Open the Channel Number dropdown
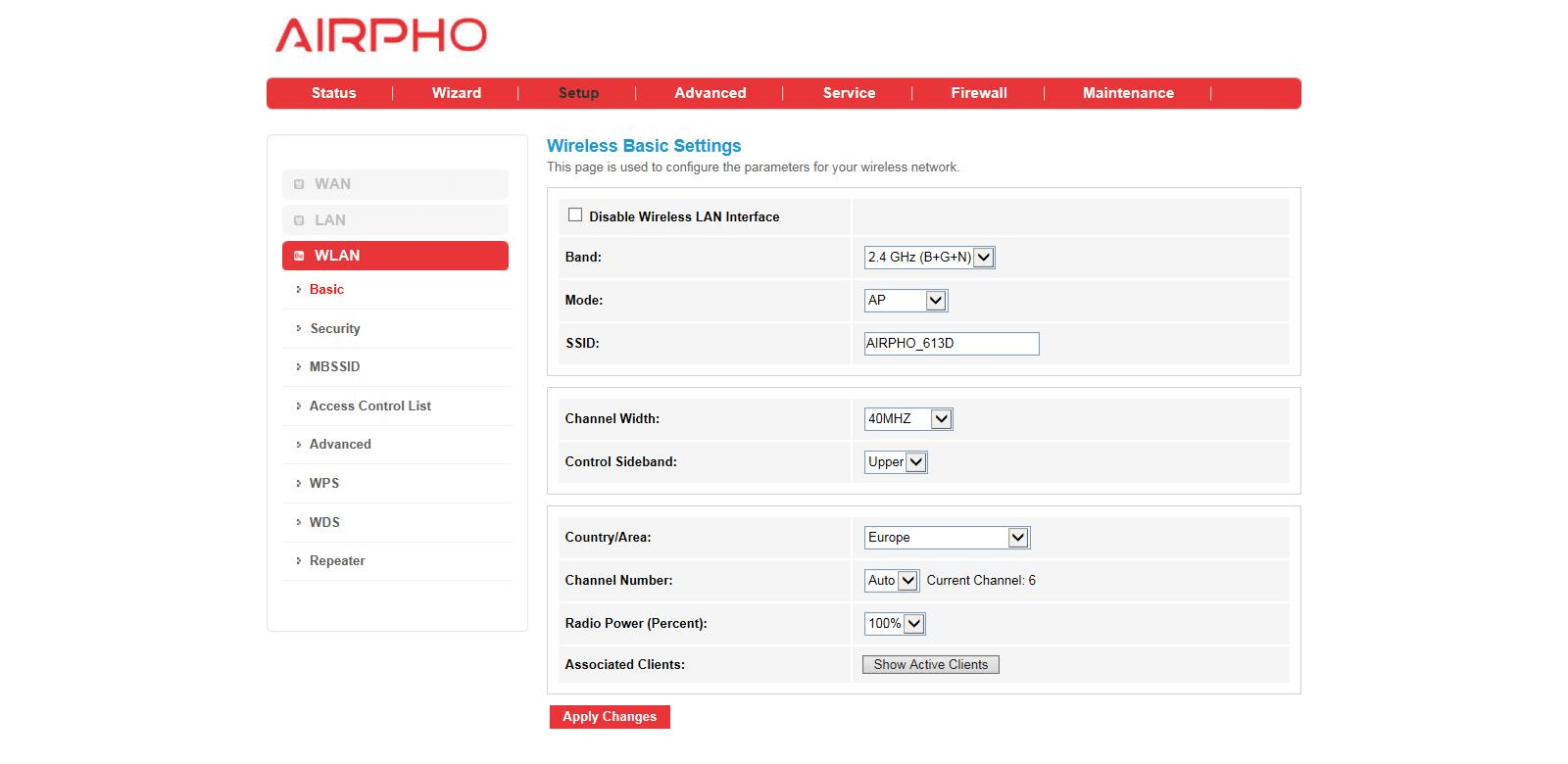 (x=892, y=581)
